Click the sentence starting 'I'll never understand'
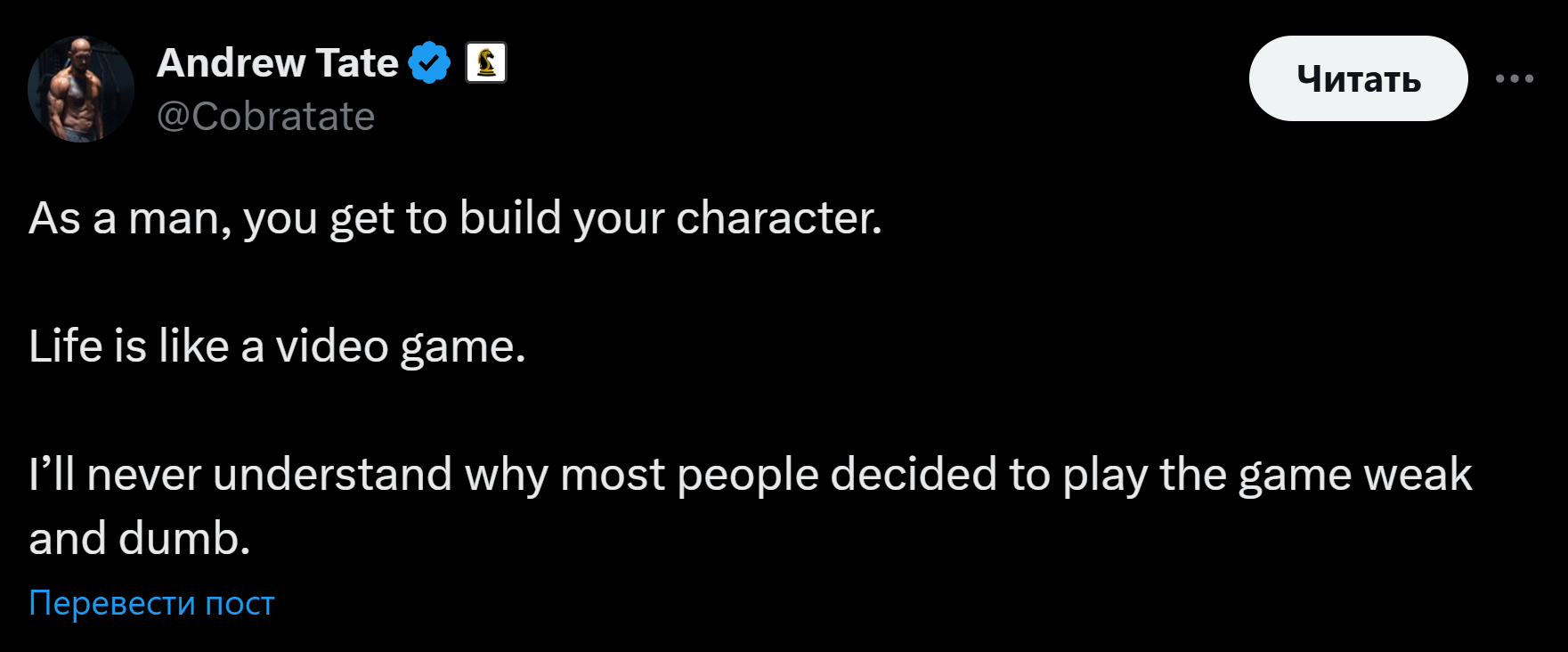Screen dimensions: 1568x652 750,506
